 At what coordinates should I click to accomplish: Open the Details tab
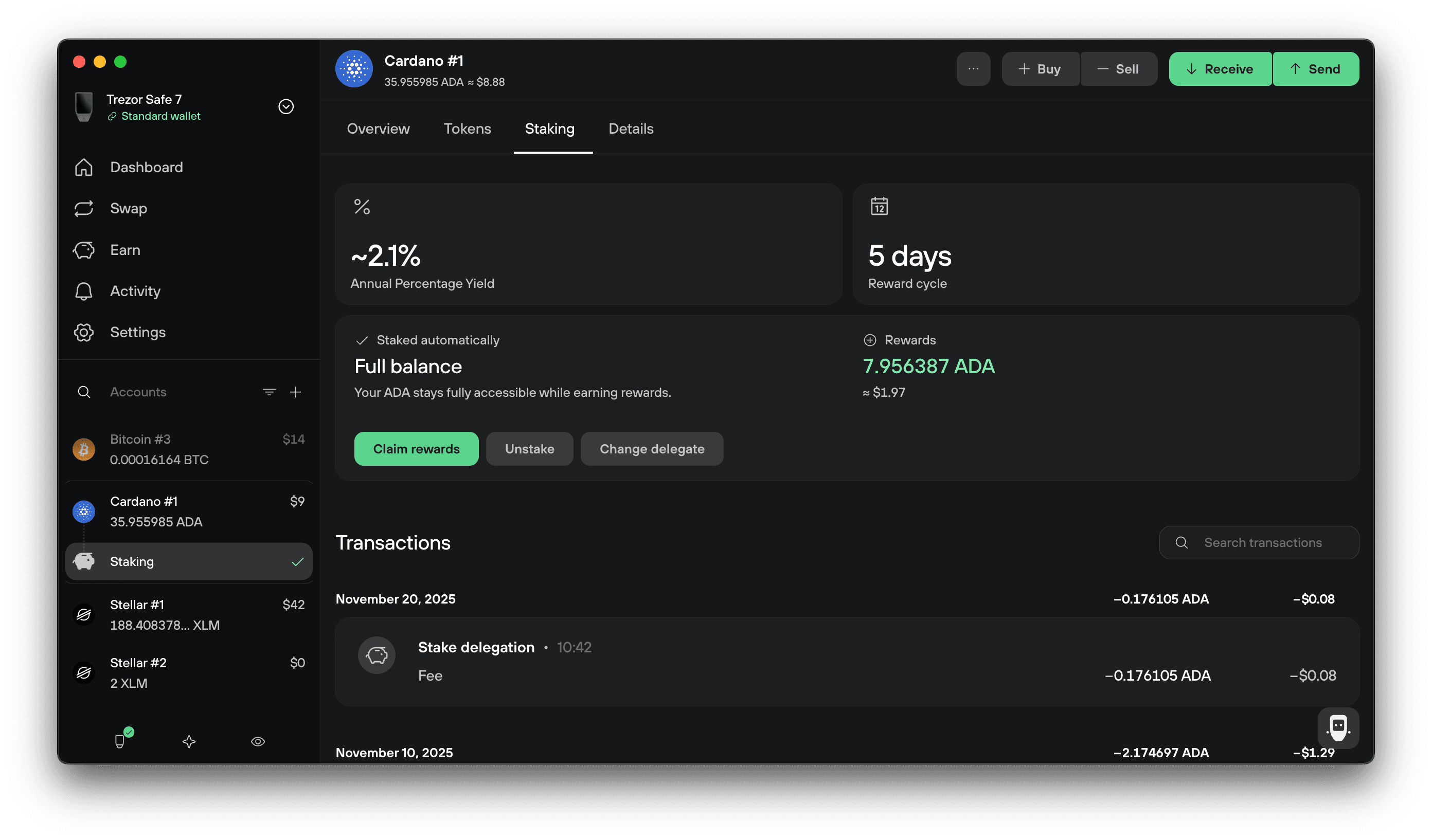[631, 129]
